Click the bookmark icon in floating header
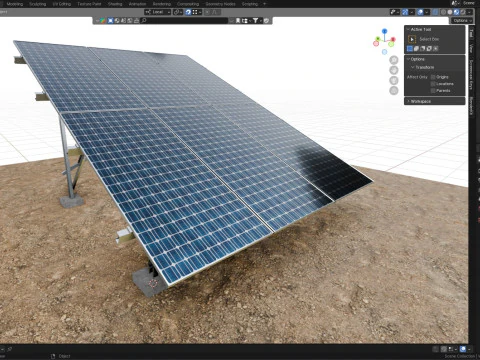 [x=238, y=21]
